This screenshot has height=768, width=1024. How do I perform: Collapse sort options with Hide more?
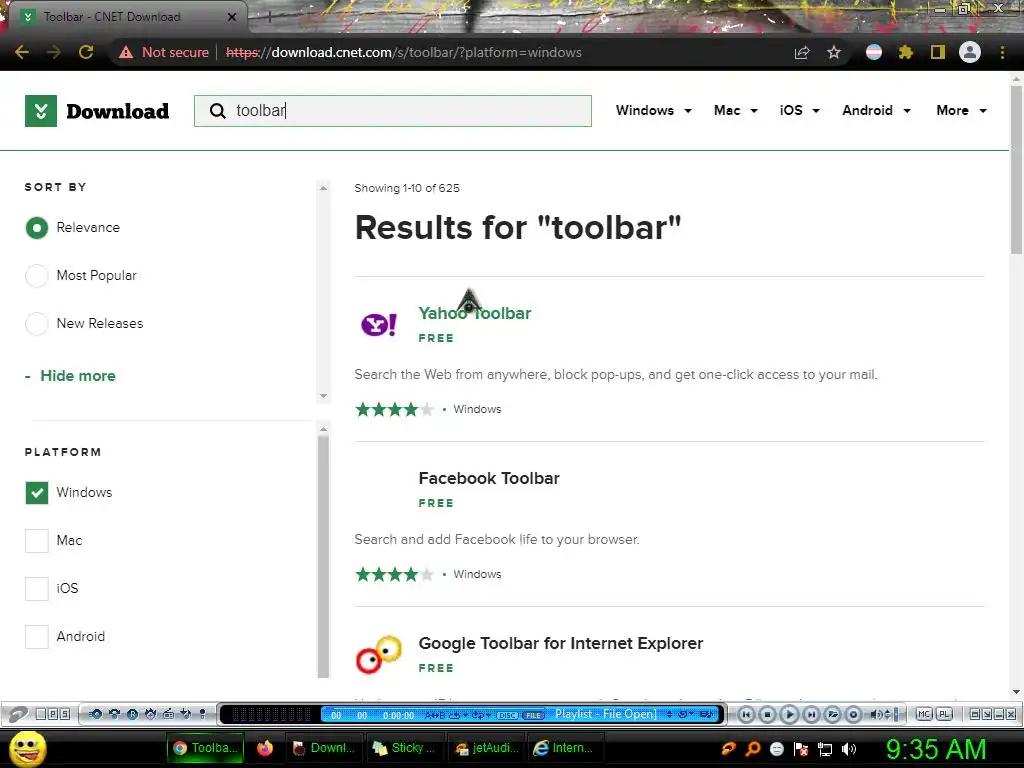(x=78, y=376)
